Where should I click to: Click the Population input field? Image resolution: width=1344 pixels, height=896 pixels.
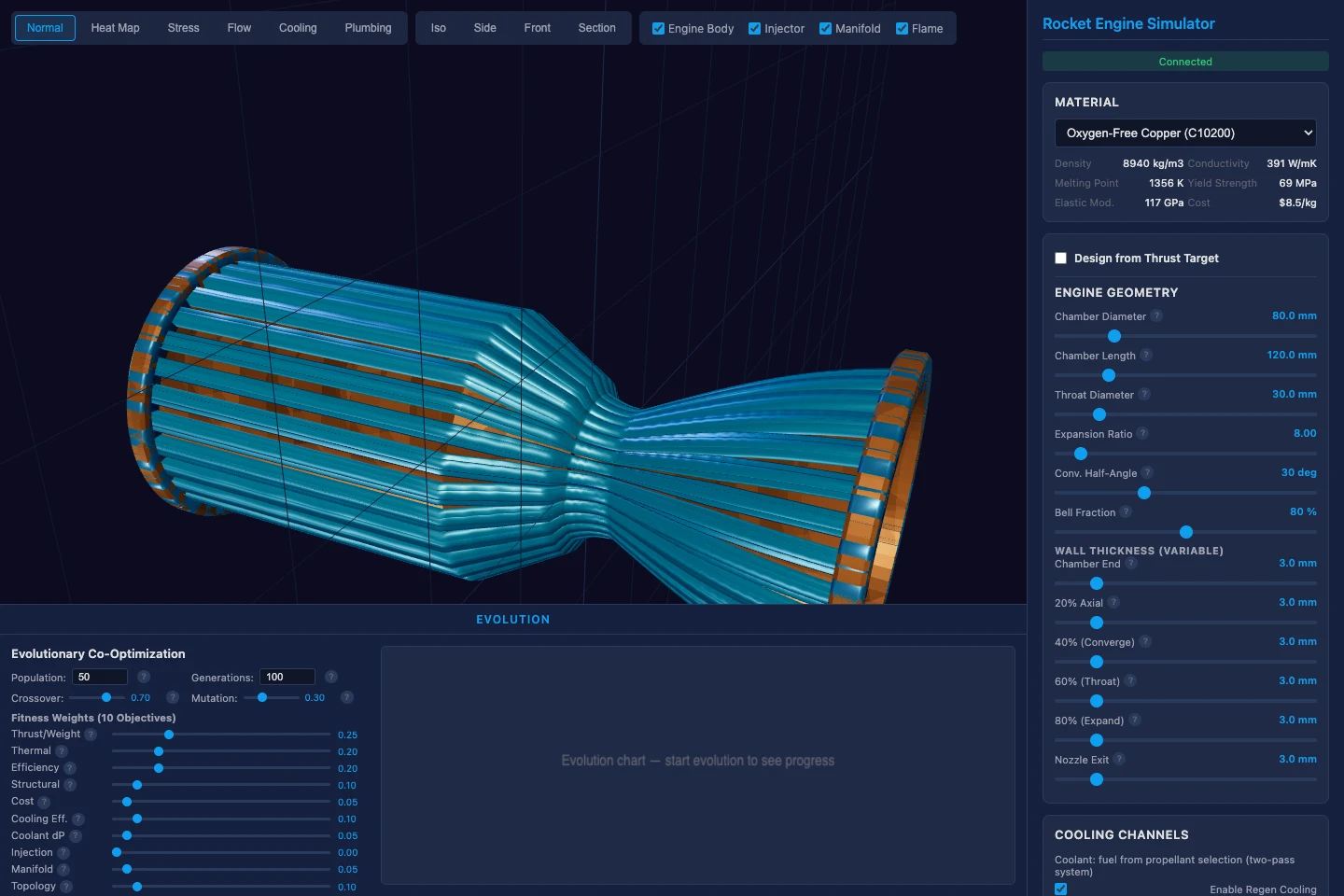(x=100, y=677)
